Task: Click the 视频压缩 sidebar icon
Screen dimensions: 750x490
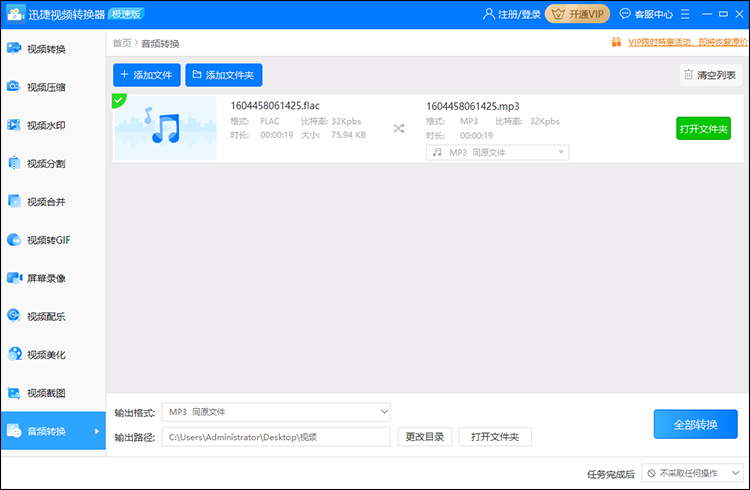Action: click(14, 87)
